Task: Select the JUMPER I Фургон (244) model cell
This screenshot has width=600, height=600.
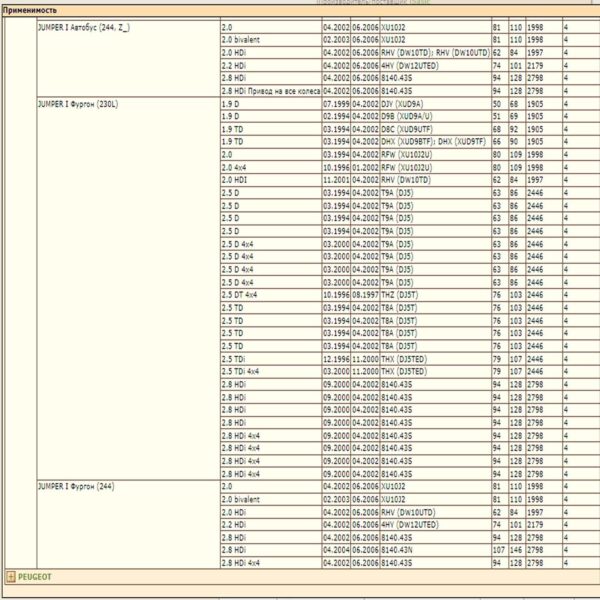Action: (128, 525)
